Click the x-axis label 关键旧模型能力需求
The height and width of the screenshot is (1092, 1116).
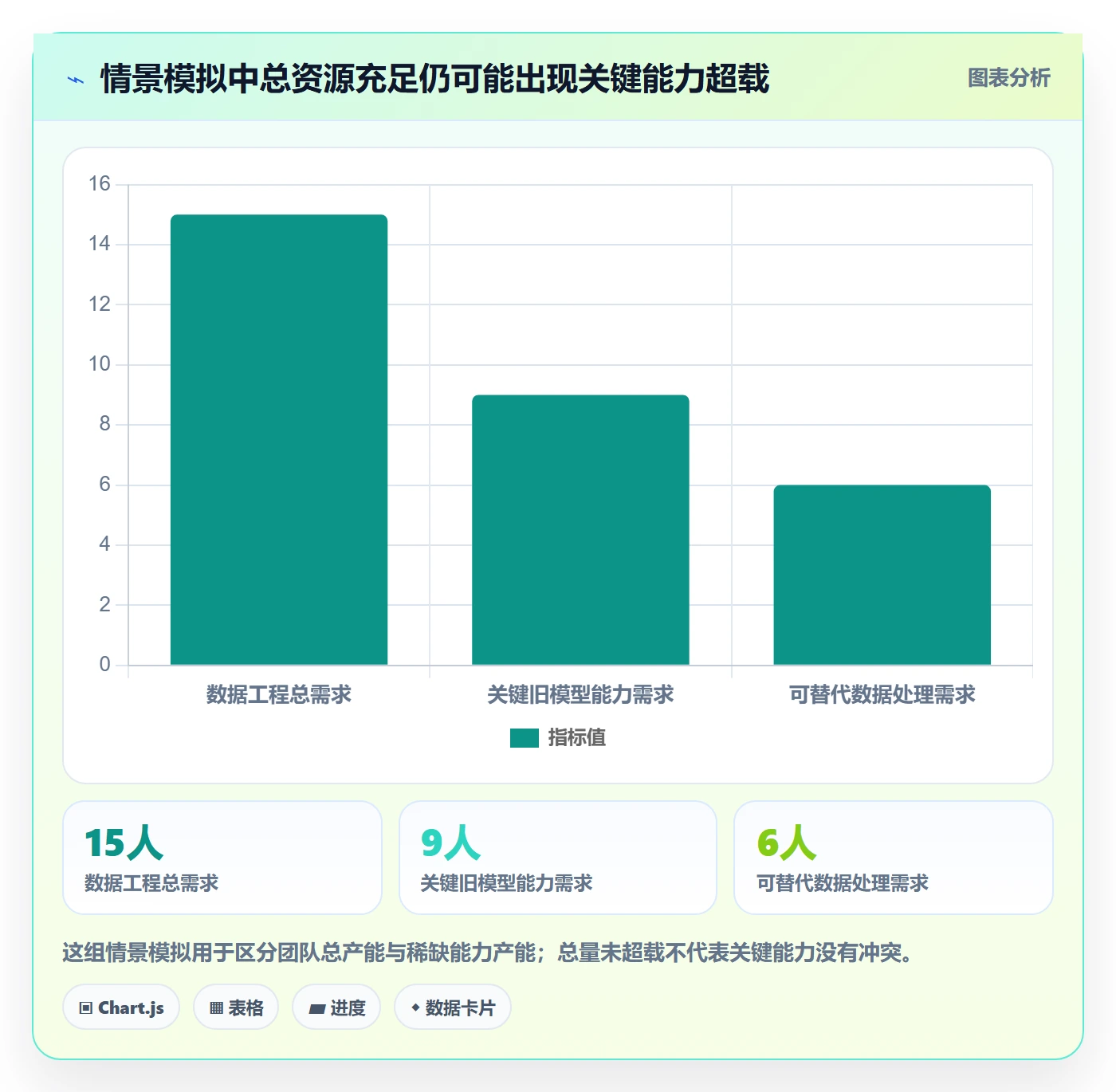[580, 695]
